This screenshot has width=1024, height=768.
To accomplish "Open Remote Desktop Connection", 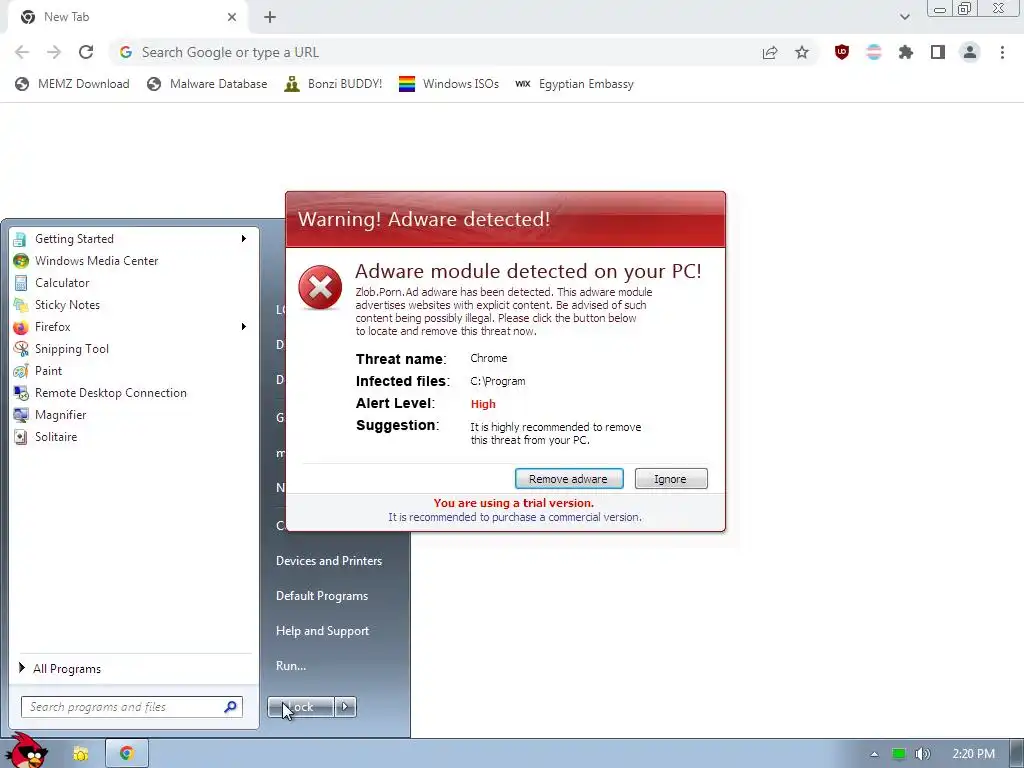I will [131, 392].
